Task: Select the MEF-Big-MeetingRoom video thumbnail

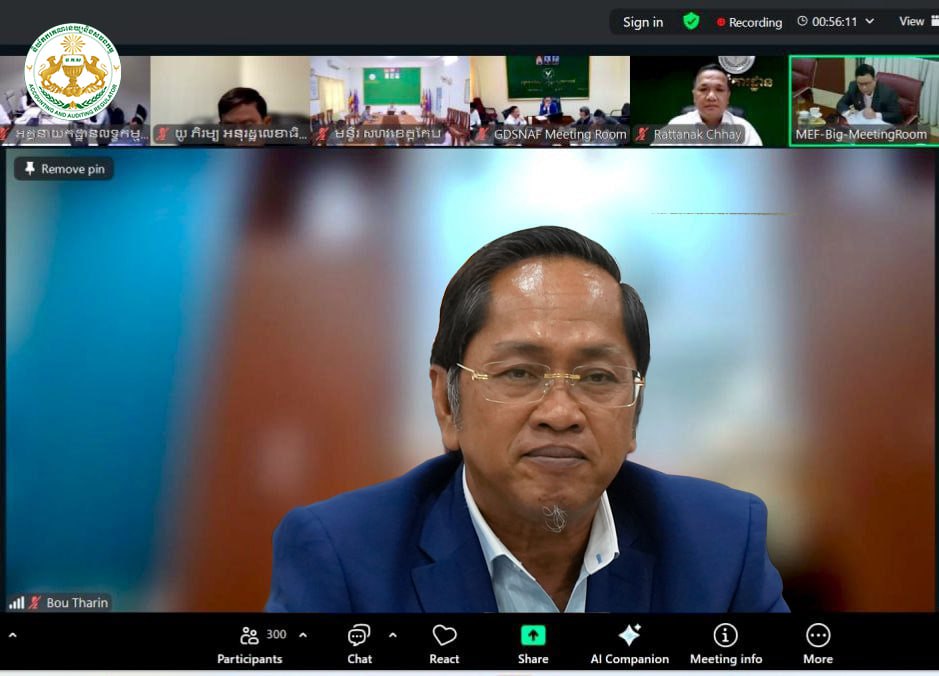Action: tap(863, 100)
